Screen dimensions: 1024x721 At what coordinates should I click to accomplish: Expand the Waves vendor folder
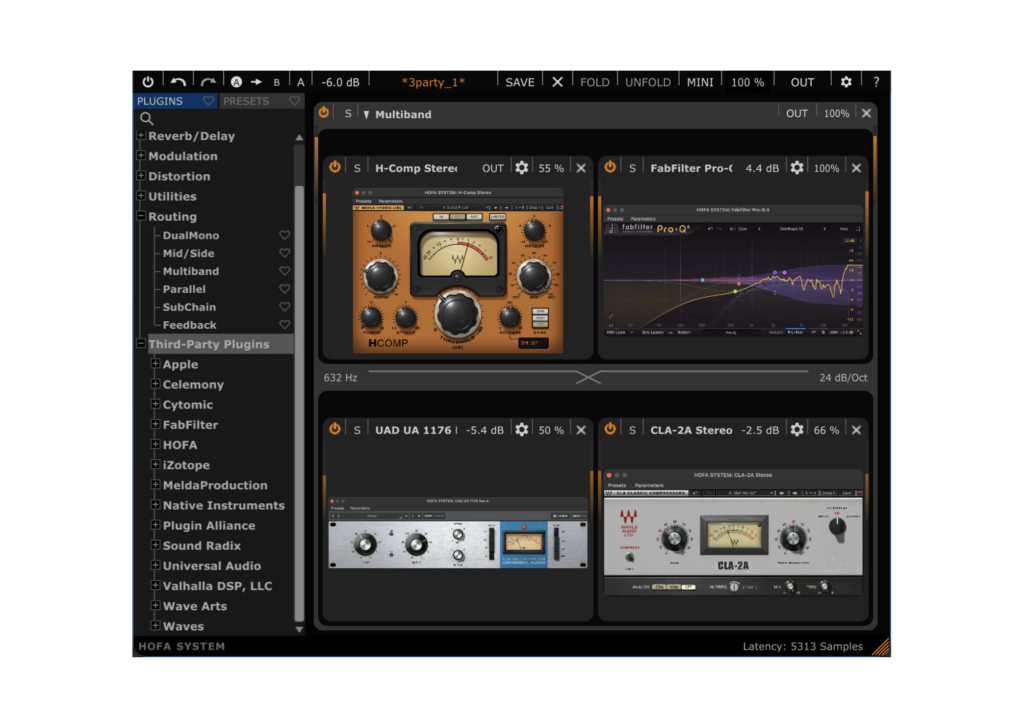pos(155,625)
